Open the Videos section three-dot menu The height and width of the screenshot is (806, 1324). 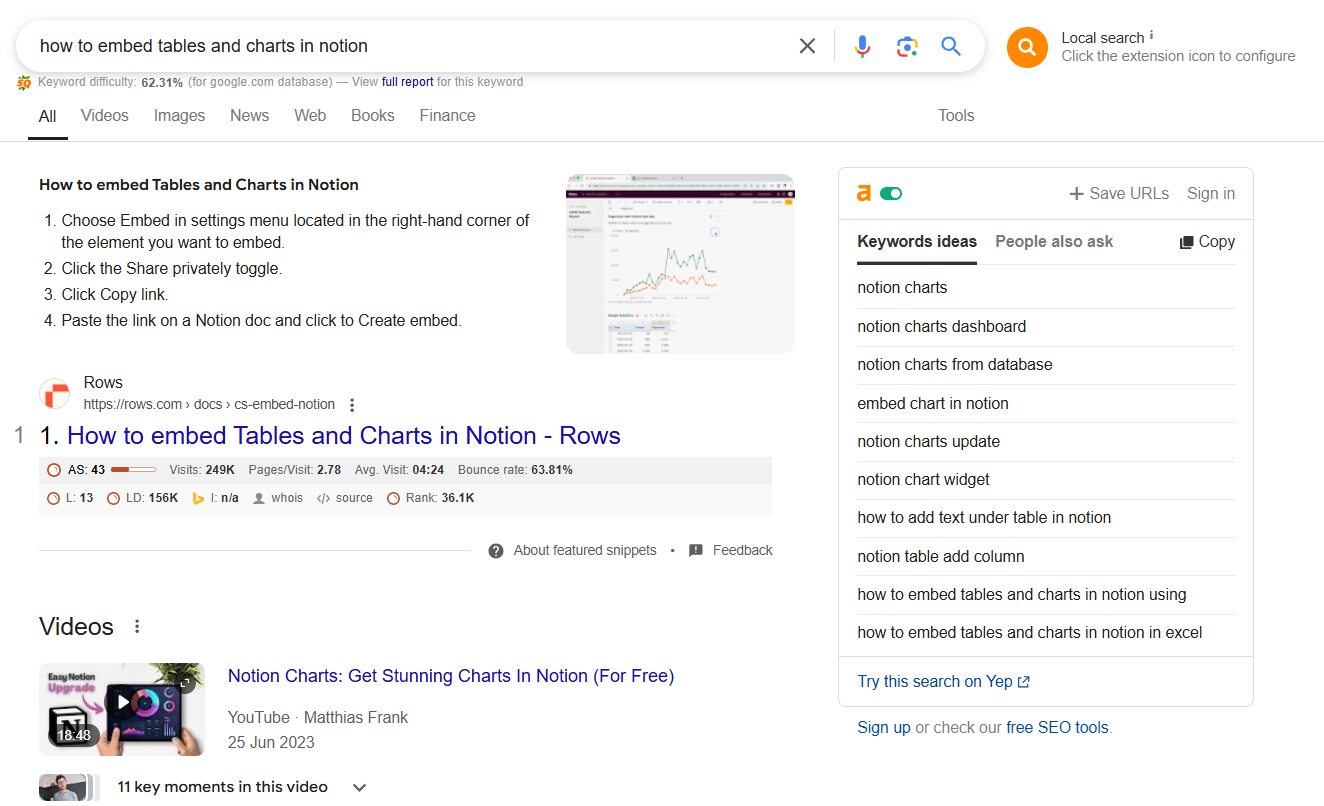tap(137, 627)
